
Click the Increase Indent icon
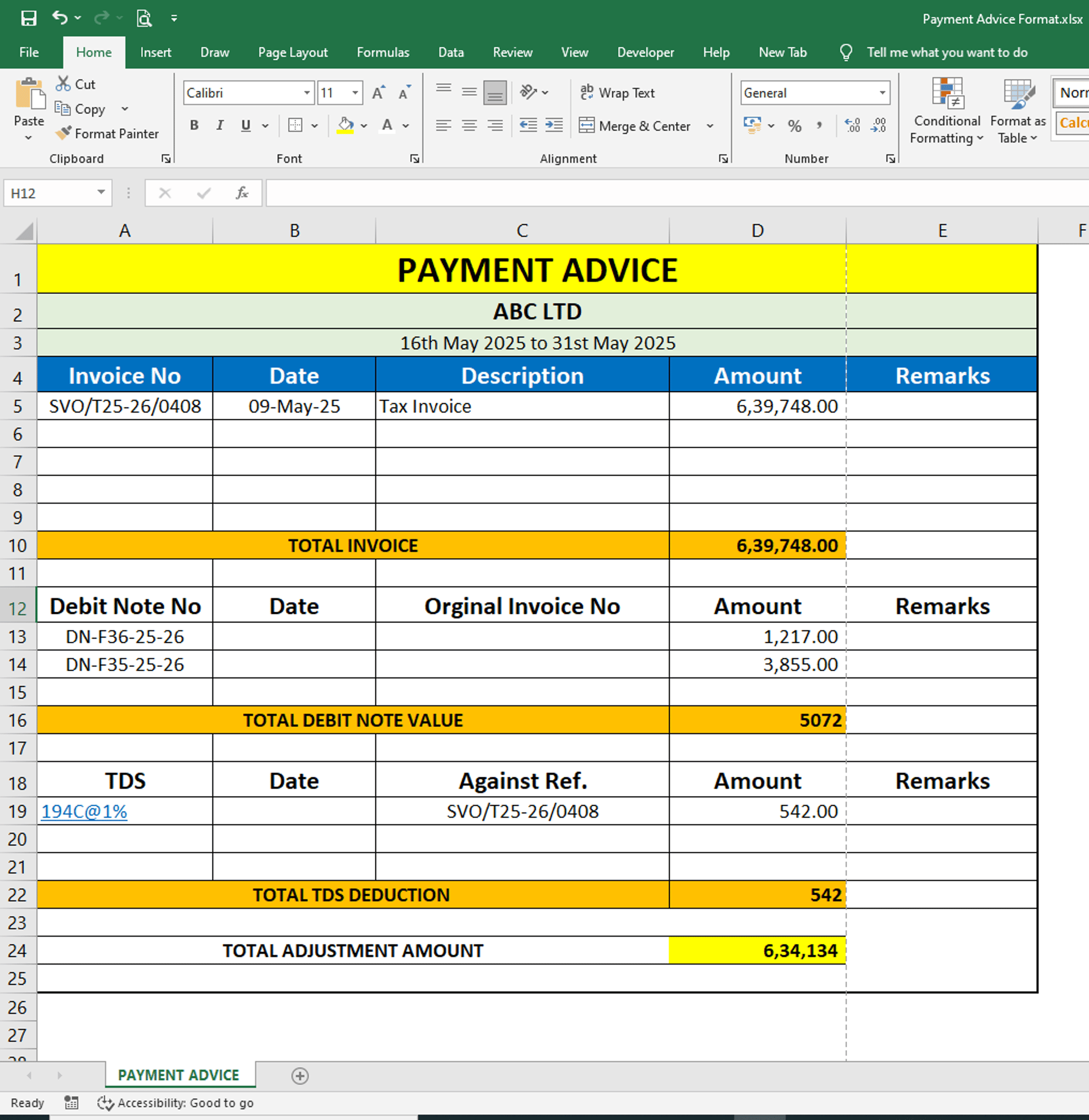(554, 125)
